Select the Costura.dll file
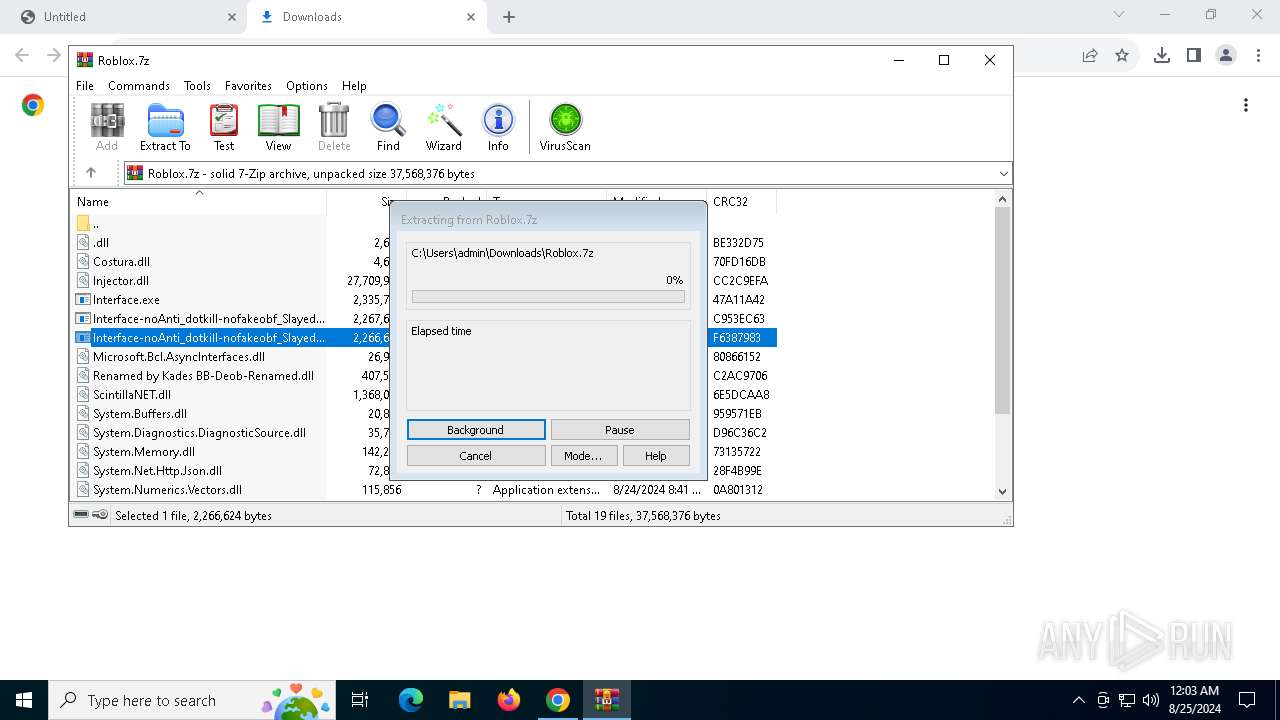This screenshot has height=720, width=1280. coord(121,262)
